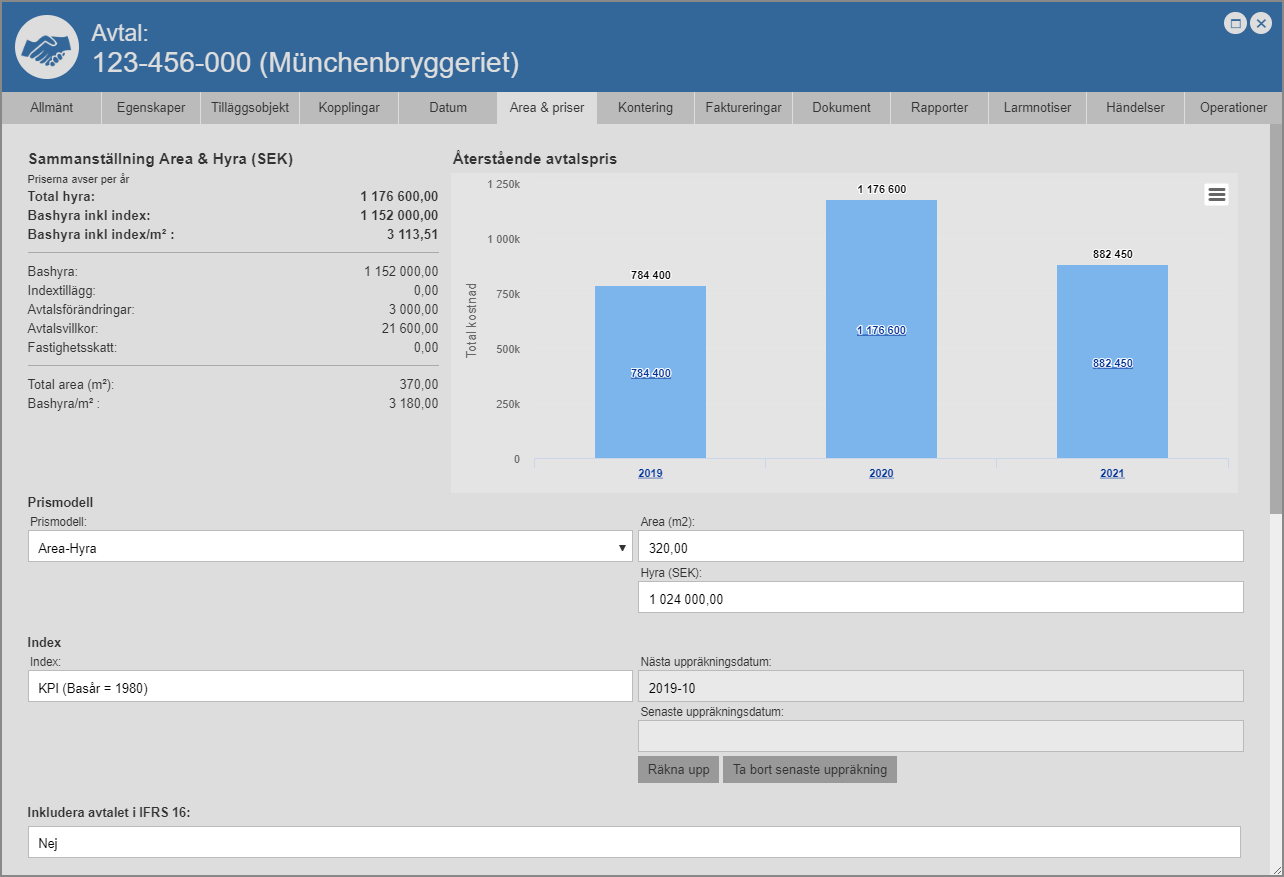Select the 2020 bar in chart
The image size is (1284, 877).
point(881,330)
